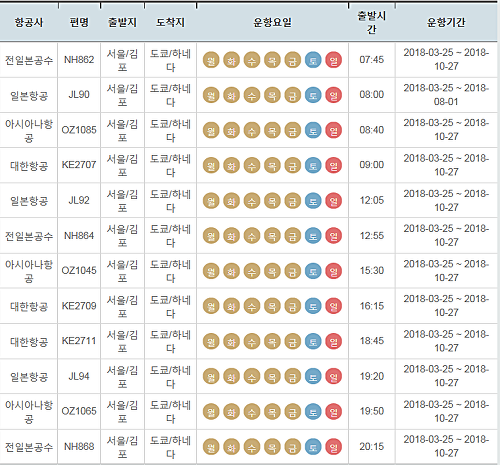Click the Sunday badge in the NH864 row
This screenshot has width=500, height=465.
pyautogui.click(x=333, y=236)
